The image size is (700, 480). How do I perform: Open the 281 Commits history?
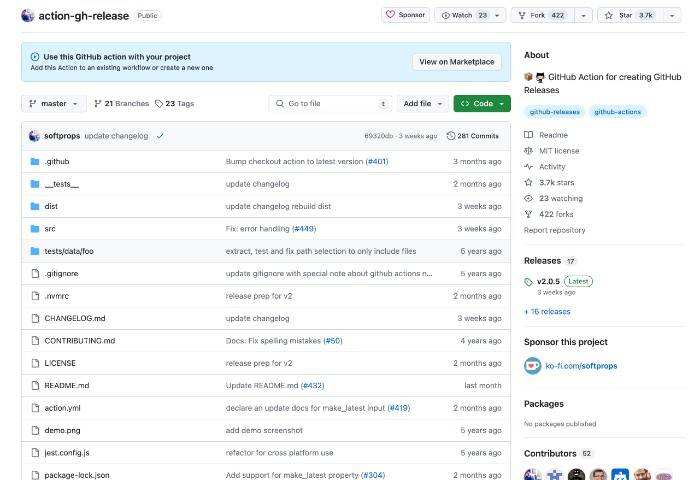pyautogui.click(x=473, y=135)
